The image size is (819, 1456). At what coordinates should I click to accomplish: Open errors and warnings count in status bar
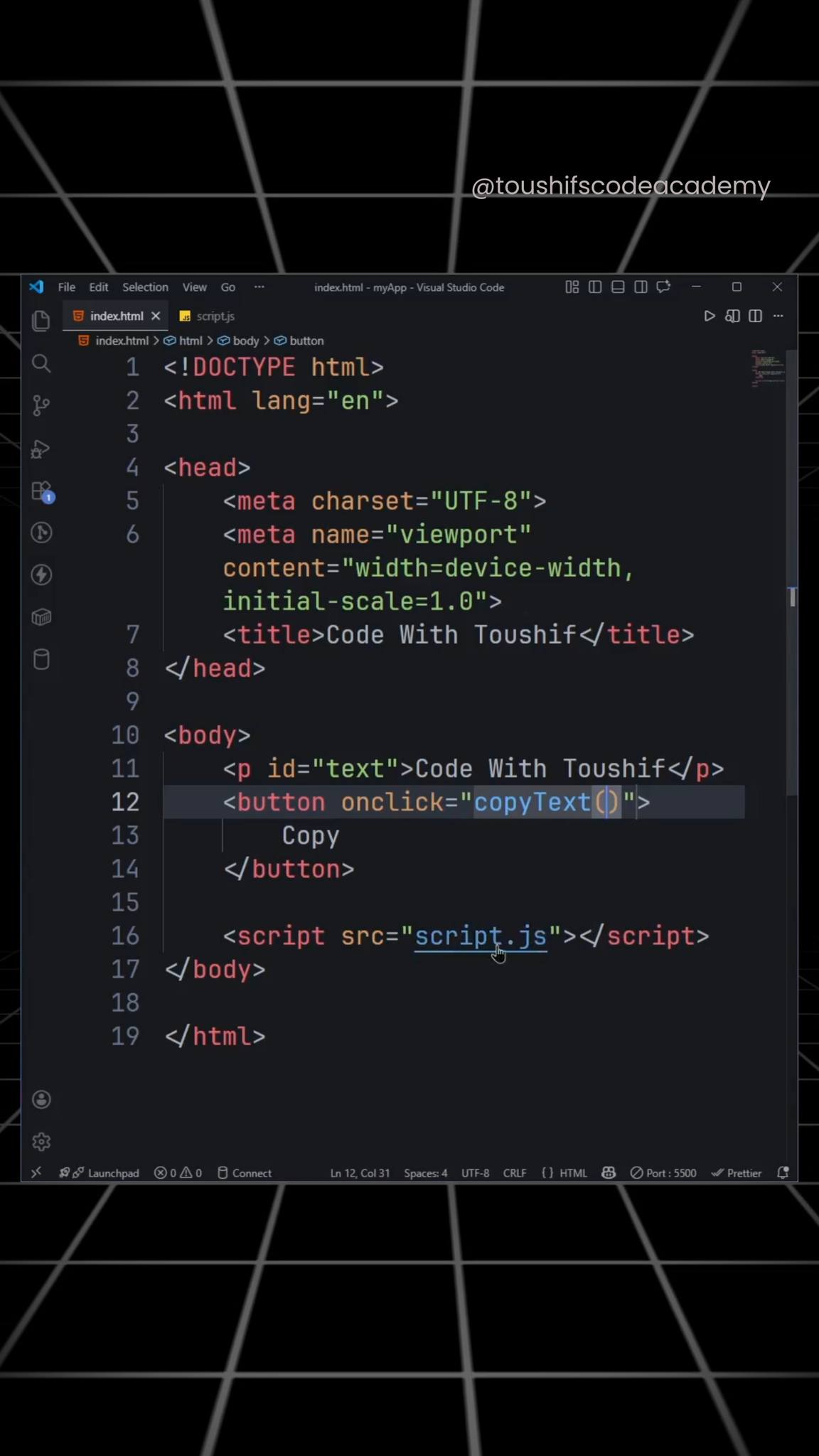click(178, 1173)
